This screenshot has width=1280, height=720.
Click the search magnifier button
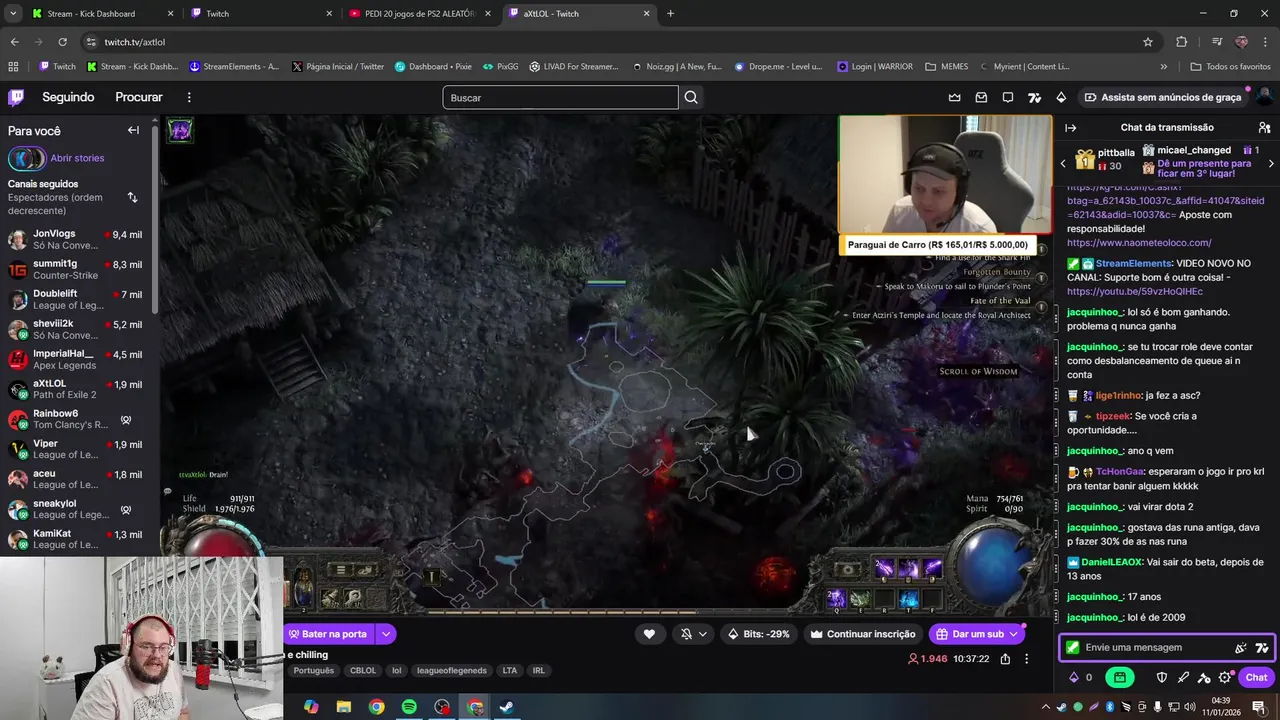click(x=691, y=97)
